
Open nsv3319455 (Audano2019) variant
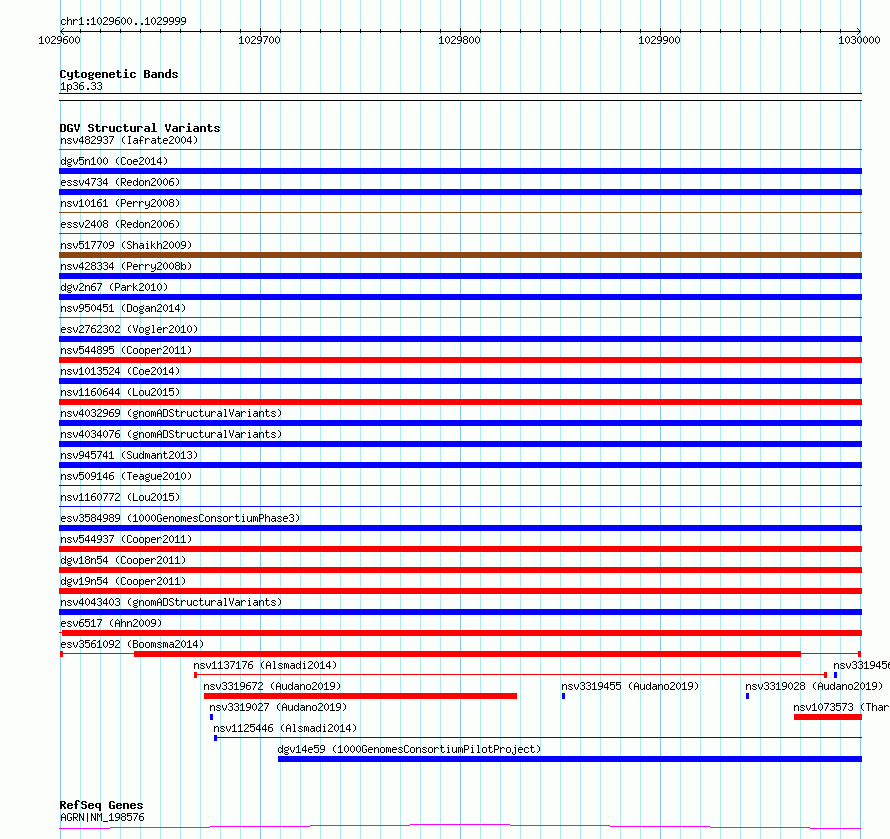click(630, 686)
